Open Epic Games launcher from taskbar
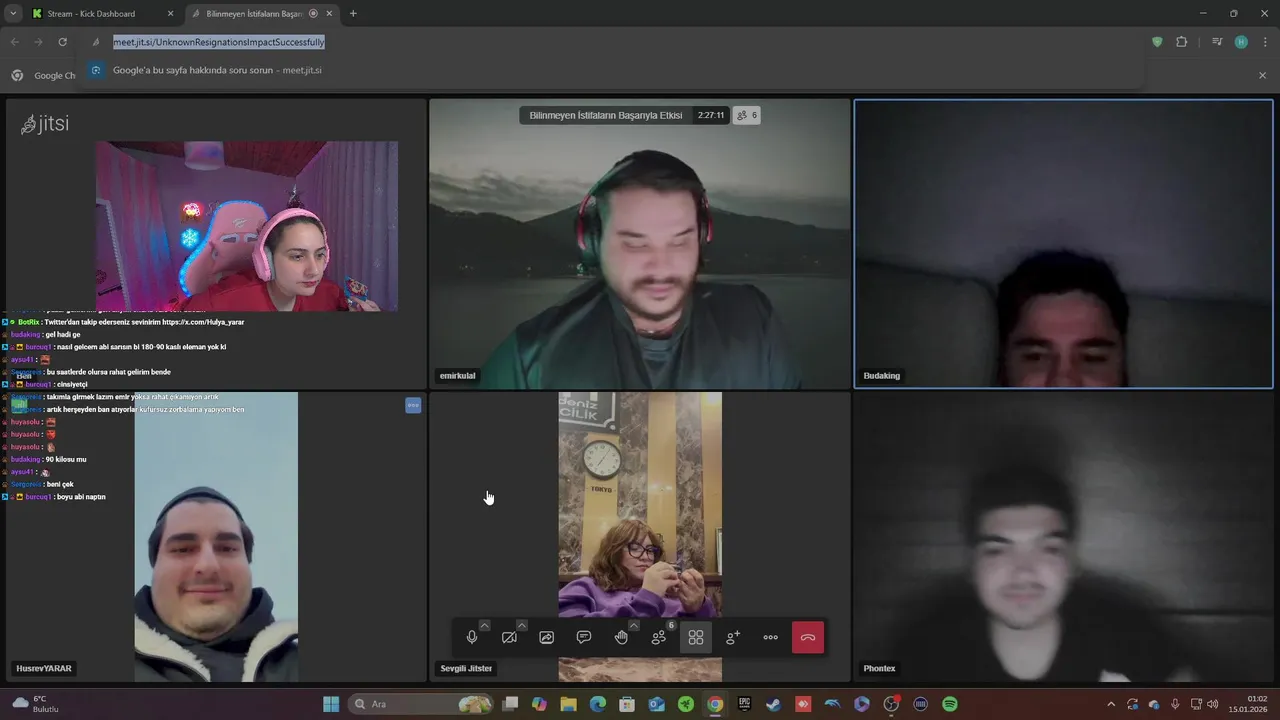 point(744,704)
